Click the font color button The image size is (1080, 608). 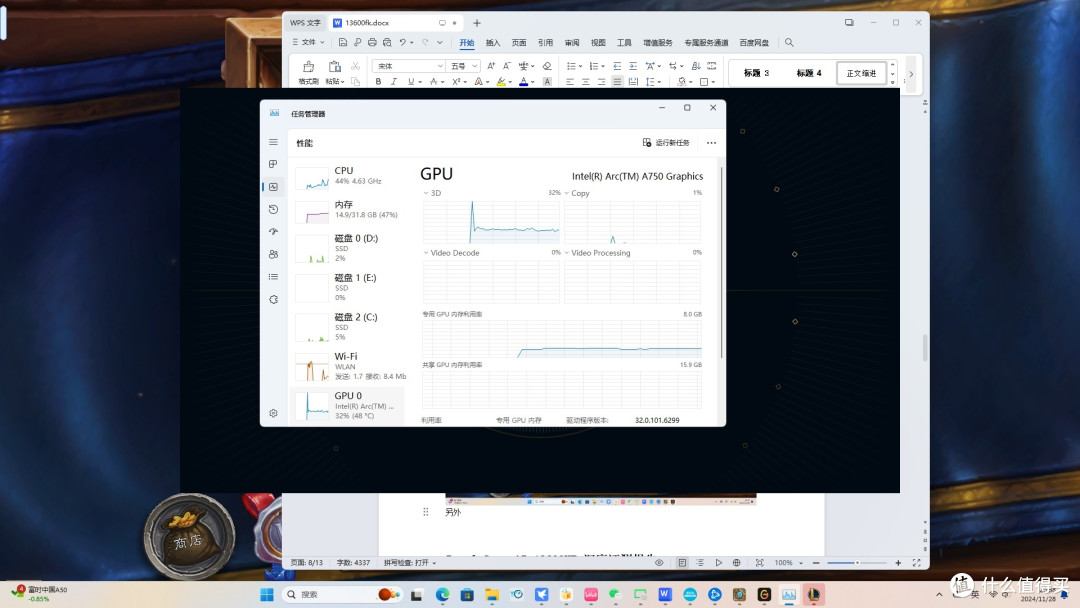click(x=523, y=82)
